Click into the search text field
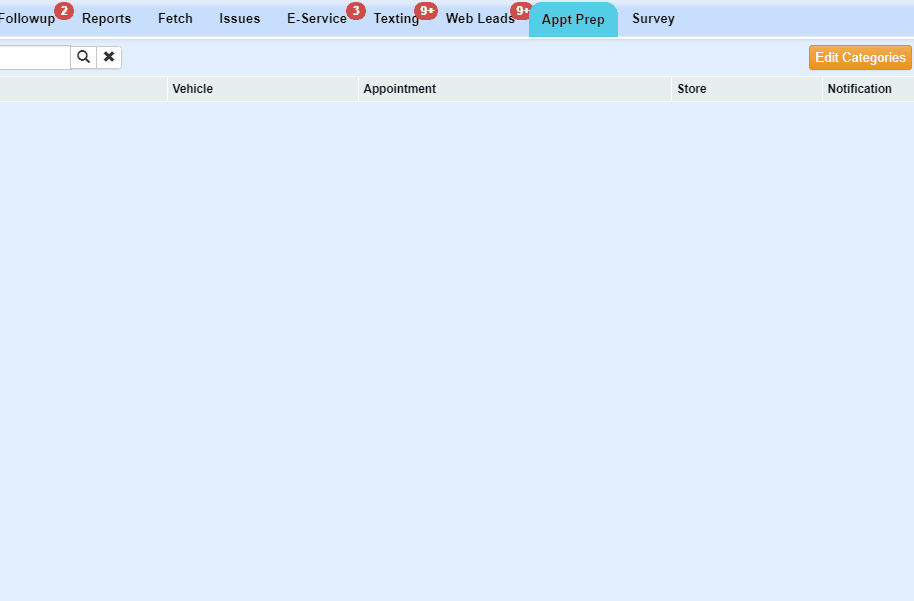This screenshot has width=914, height=601. click(x=35, y=57)
